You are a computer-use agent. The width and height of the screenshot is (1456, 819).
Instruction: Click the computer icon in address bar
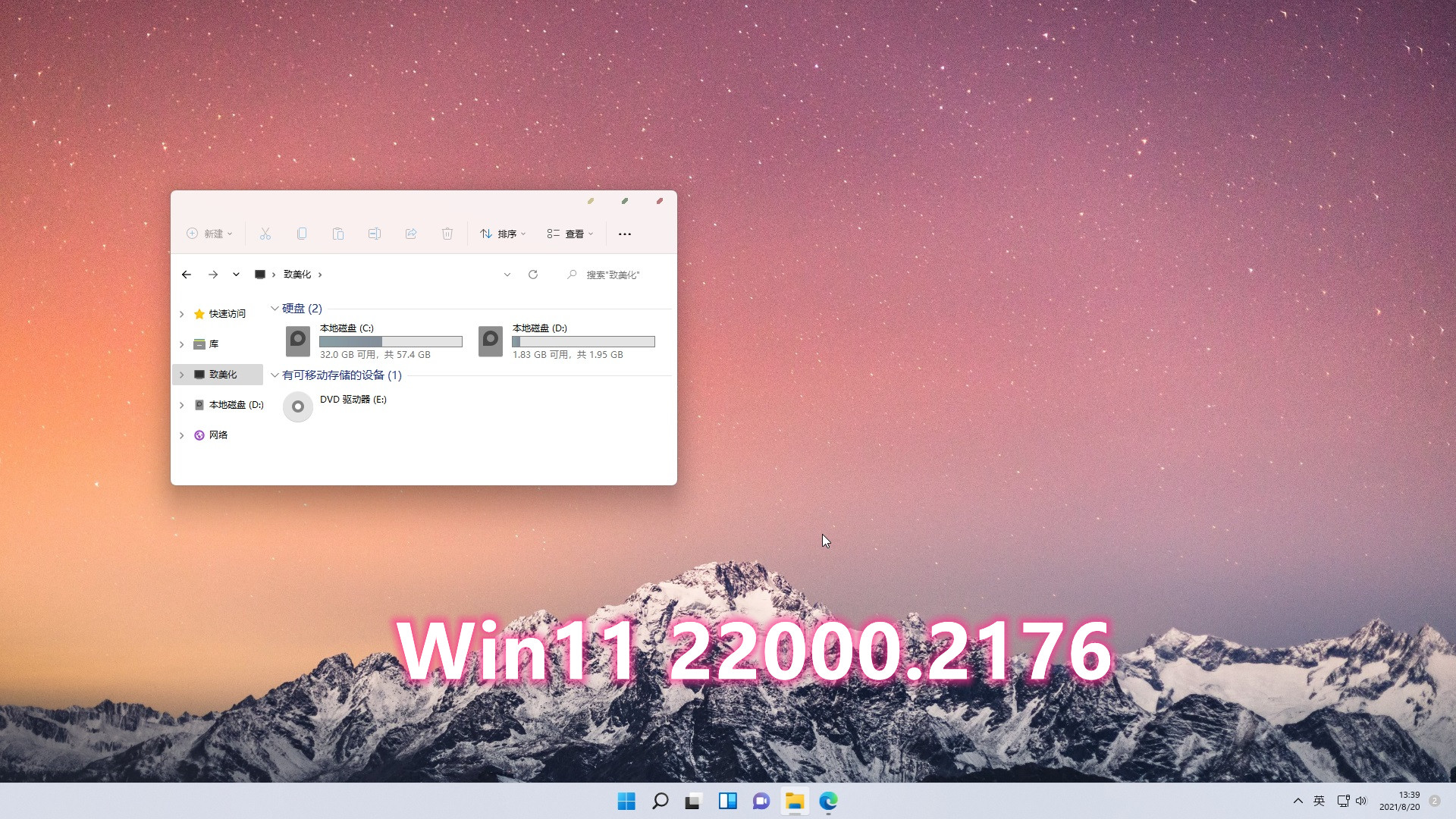click(260, 275)
